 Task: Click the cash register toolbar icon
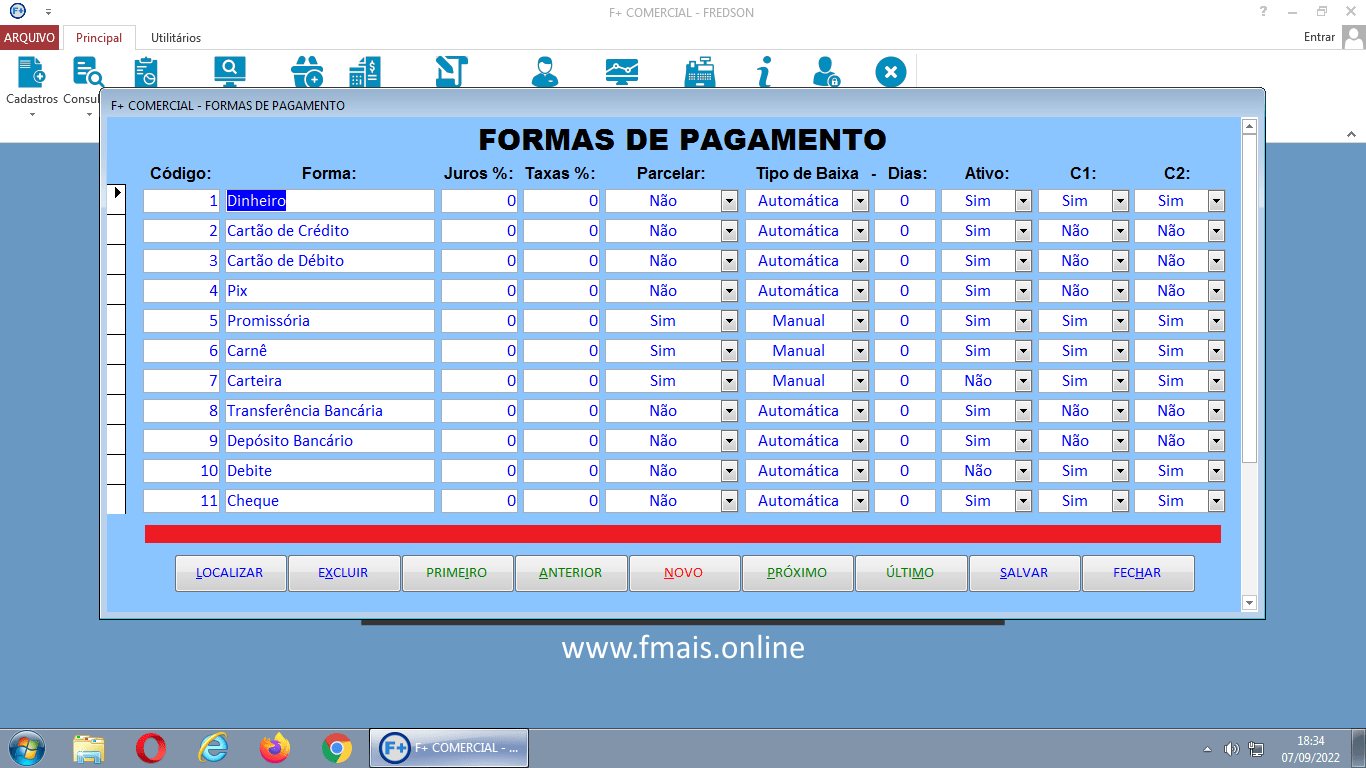700,72
